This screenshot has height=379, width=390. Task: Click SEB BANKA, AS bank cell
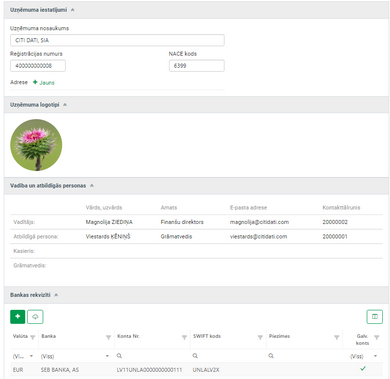pyautogui.click(x=60, y=370)
